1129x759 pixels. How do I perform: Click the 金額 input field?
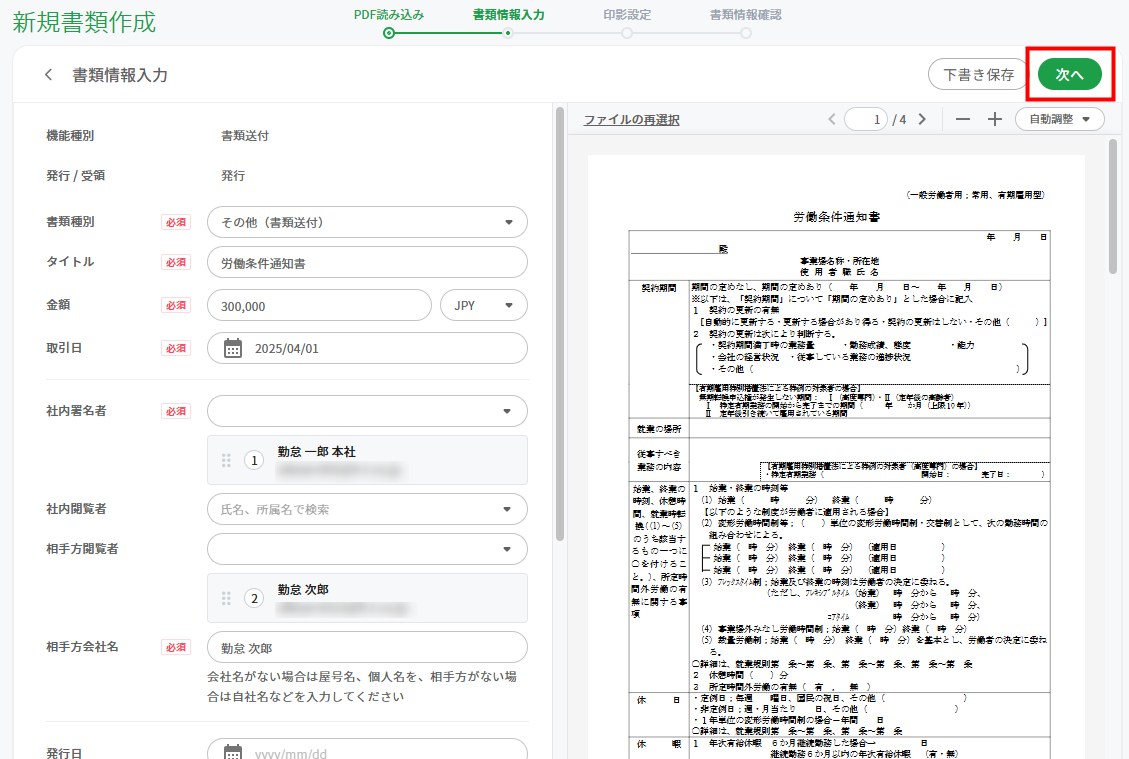click(x=319, y=305)
